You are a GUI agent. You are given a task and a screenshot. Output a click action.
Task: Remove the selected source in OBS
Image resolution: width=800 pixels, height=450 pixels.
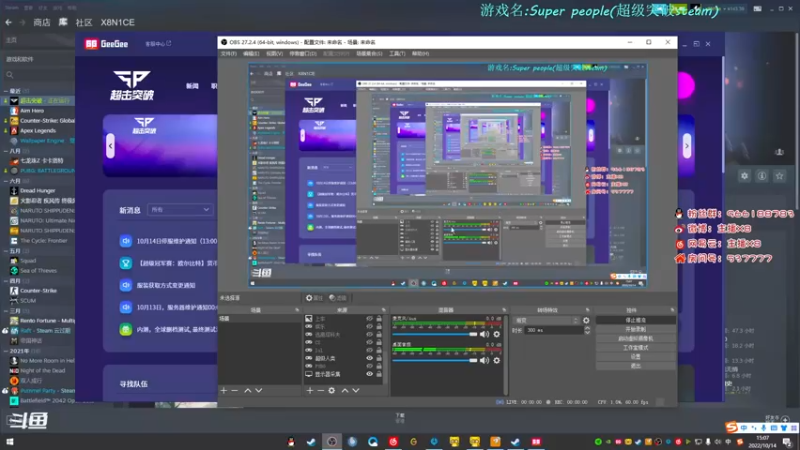(x=320, y=390)
